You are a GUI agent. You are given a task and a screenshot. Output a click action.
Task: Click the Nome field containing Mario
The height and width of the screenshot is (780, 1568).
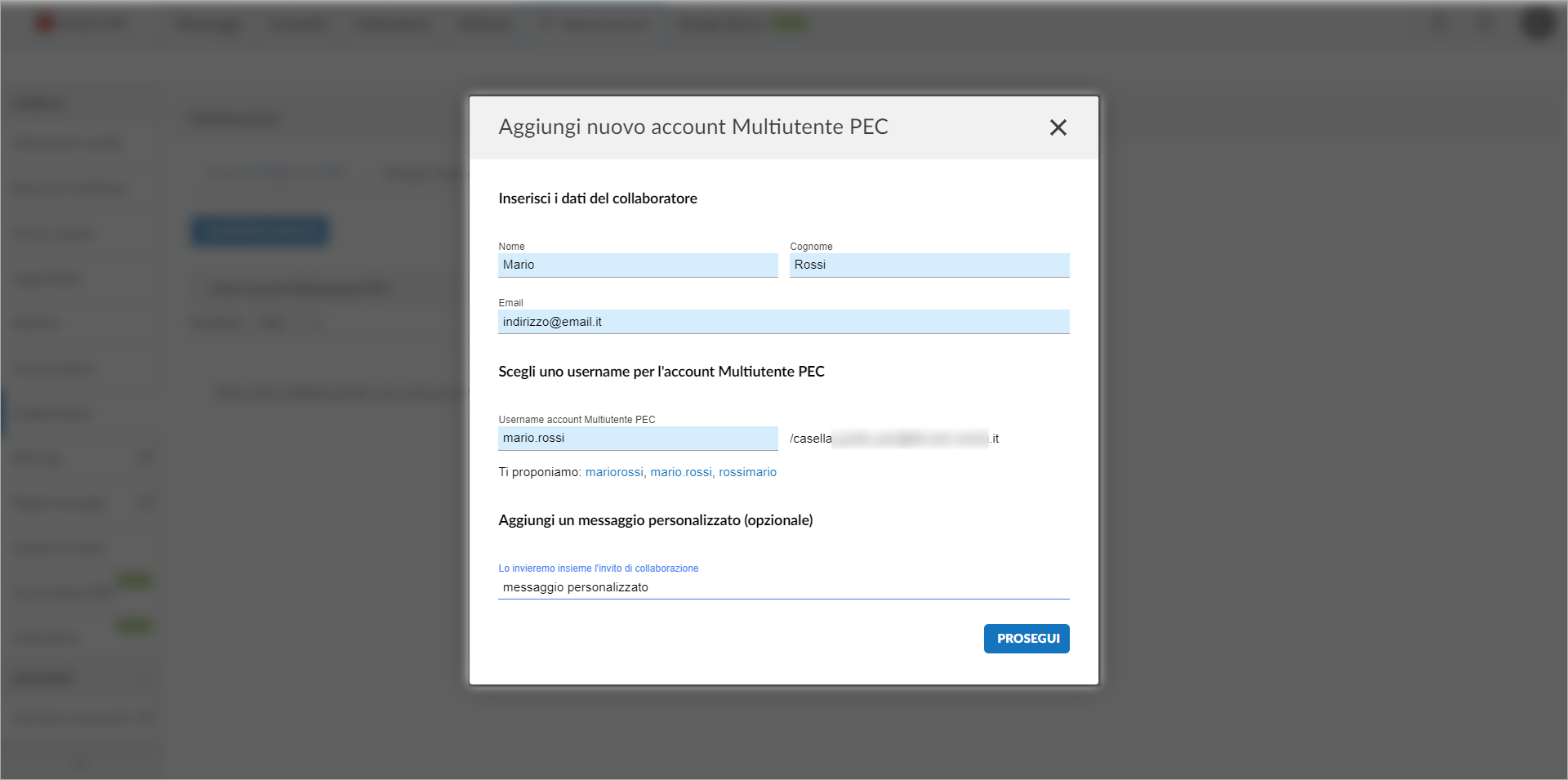638,265
